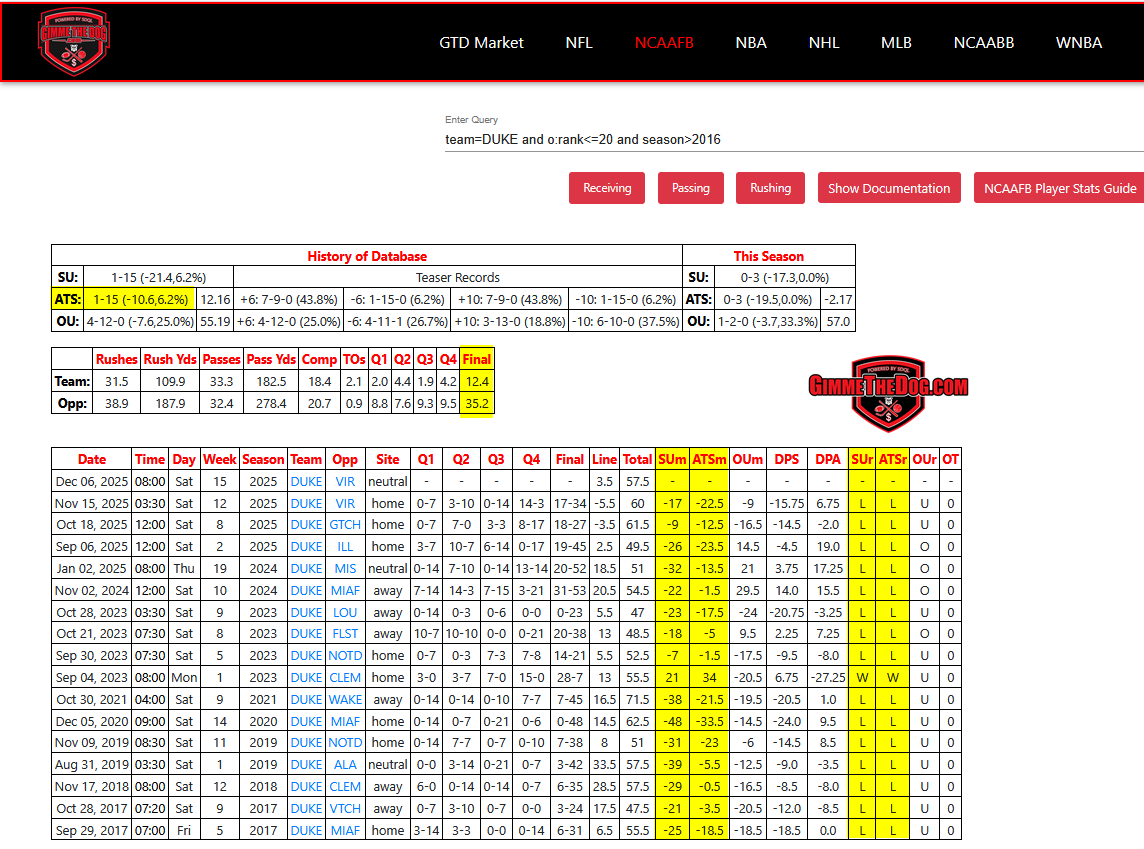Image resolution: width=1144 pixels, height=849 pixels.
Task: Open WAKE opponent link
Action: click(x=345, y=699)
